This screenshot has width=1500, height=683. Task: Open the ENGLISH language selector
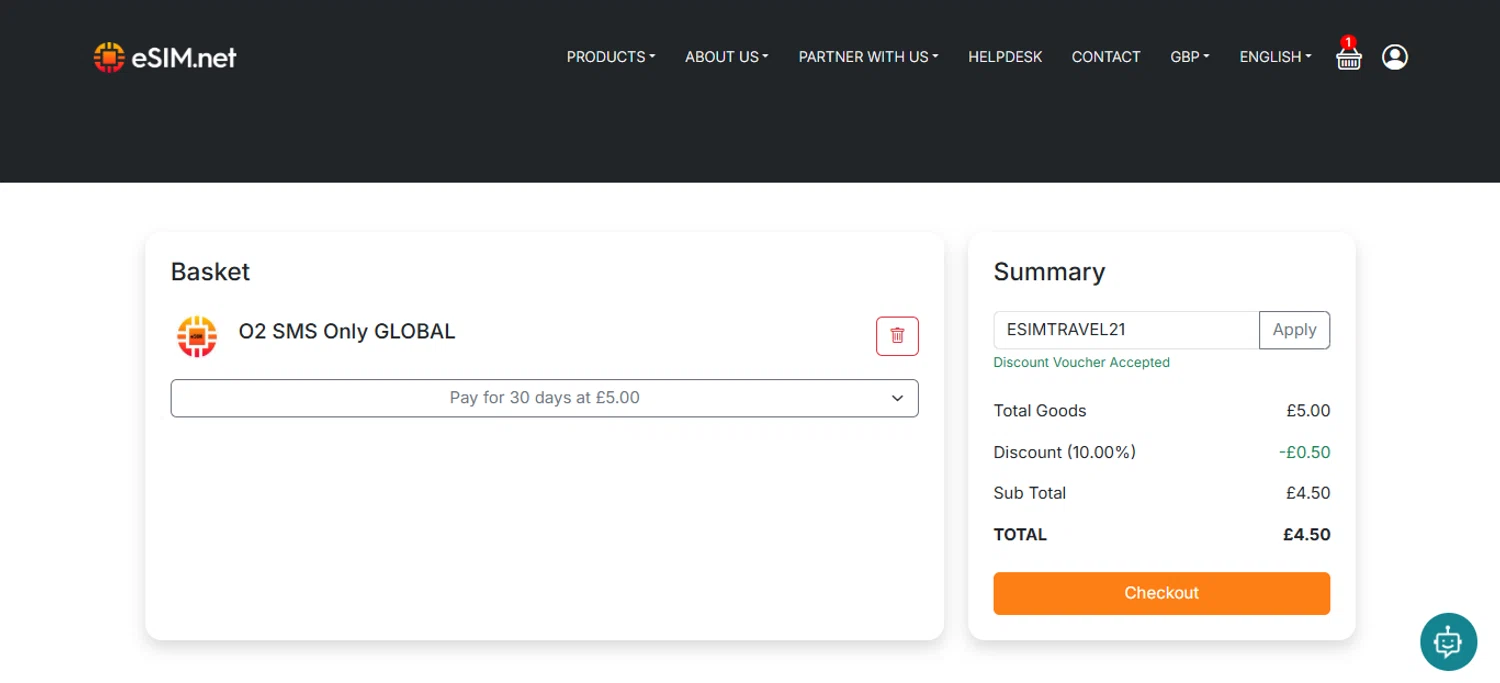pos(1275,57)
